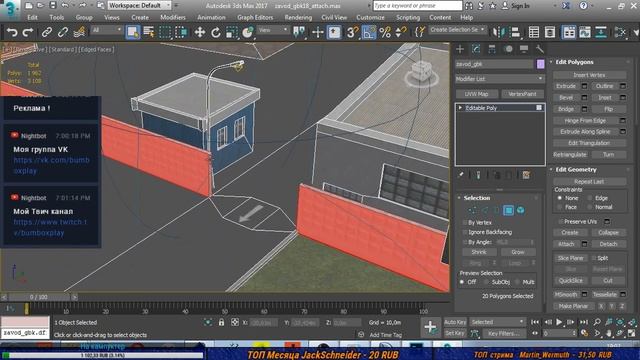640x360 pixels.
Task: Click the Undo arrow icon
Action: pos(12,32)
